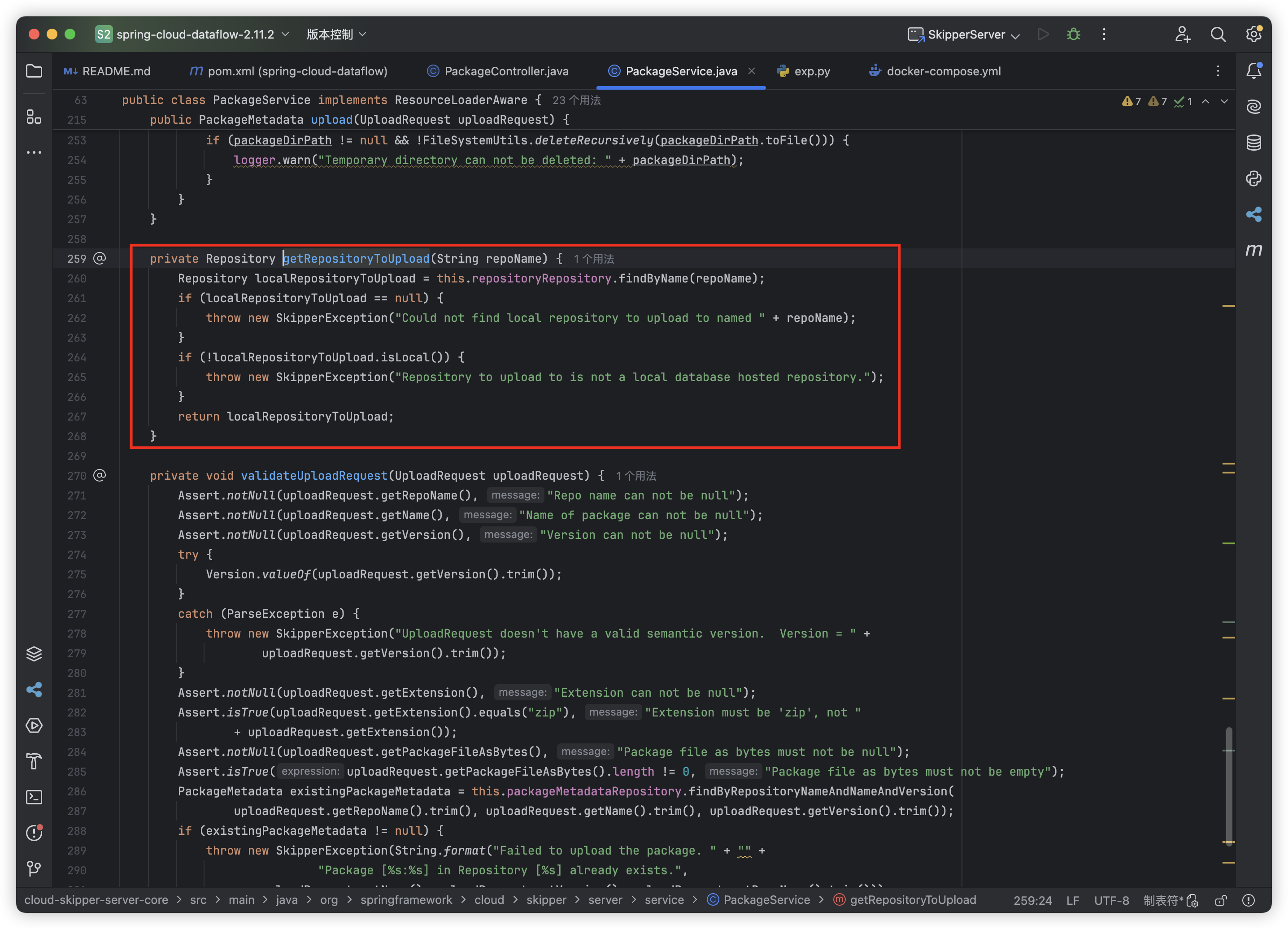1288x929 pixels.
Task: Open the problems indicator in status bar
Action: (x=1248, y=900)
